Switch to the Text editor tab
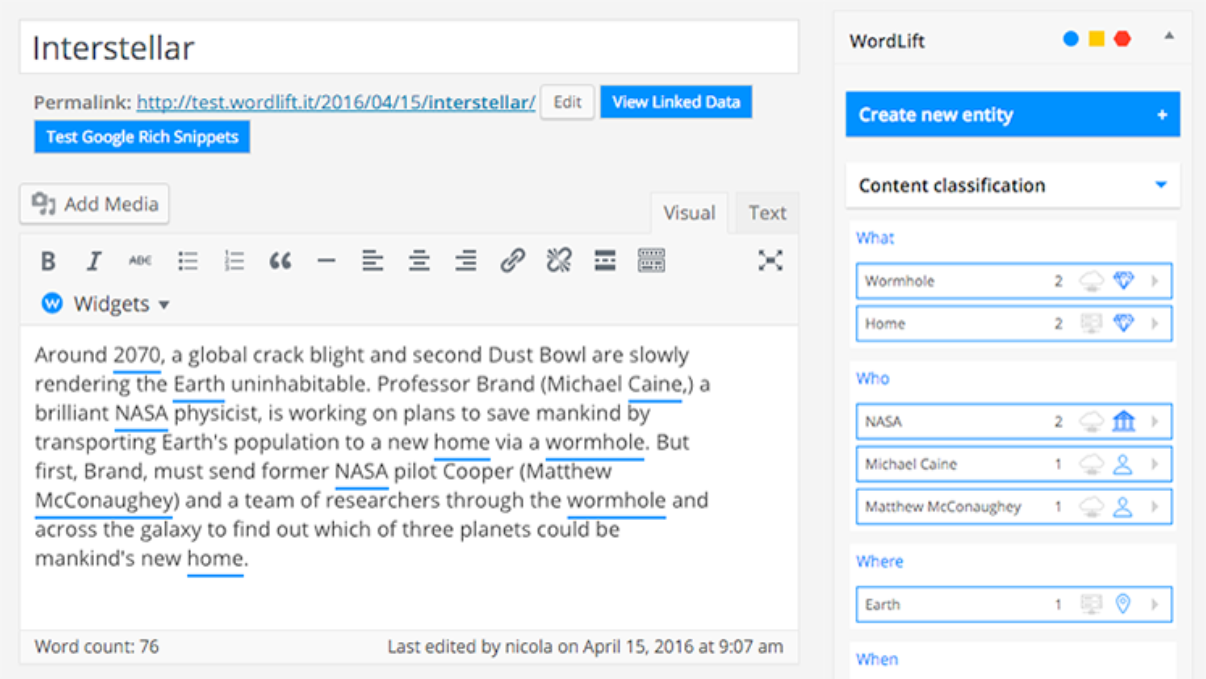1206x679 pixels. [767, 212]
